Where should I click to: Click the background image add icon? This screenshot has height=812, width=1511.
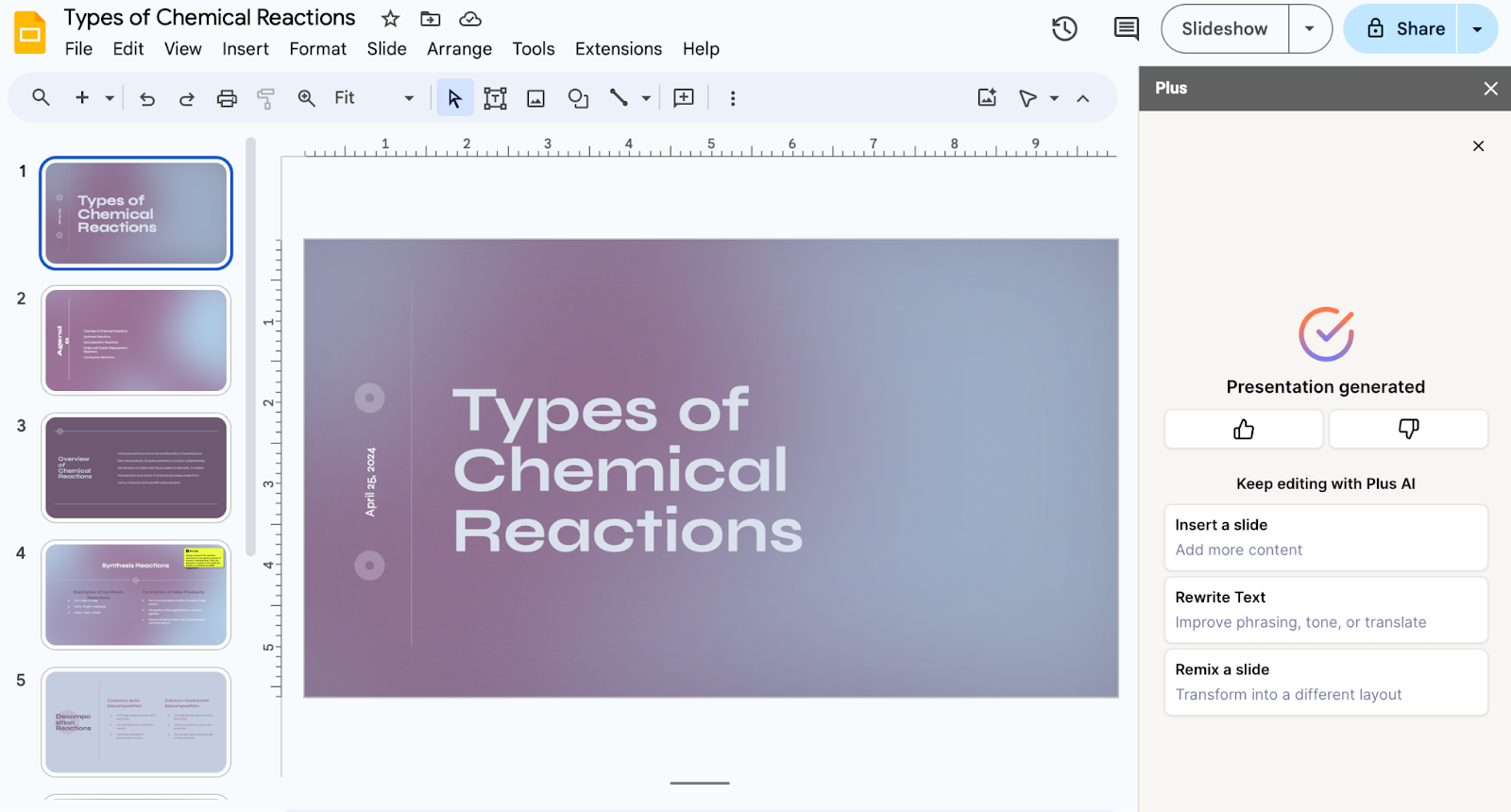pos(987,97)
